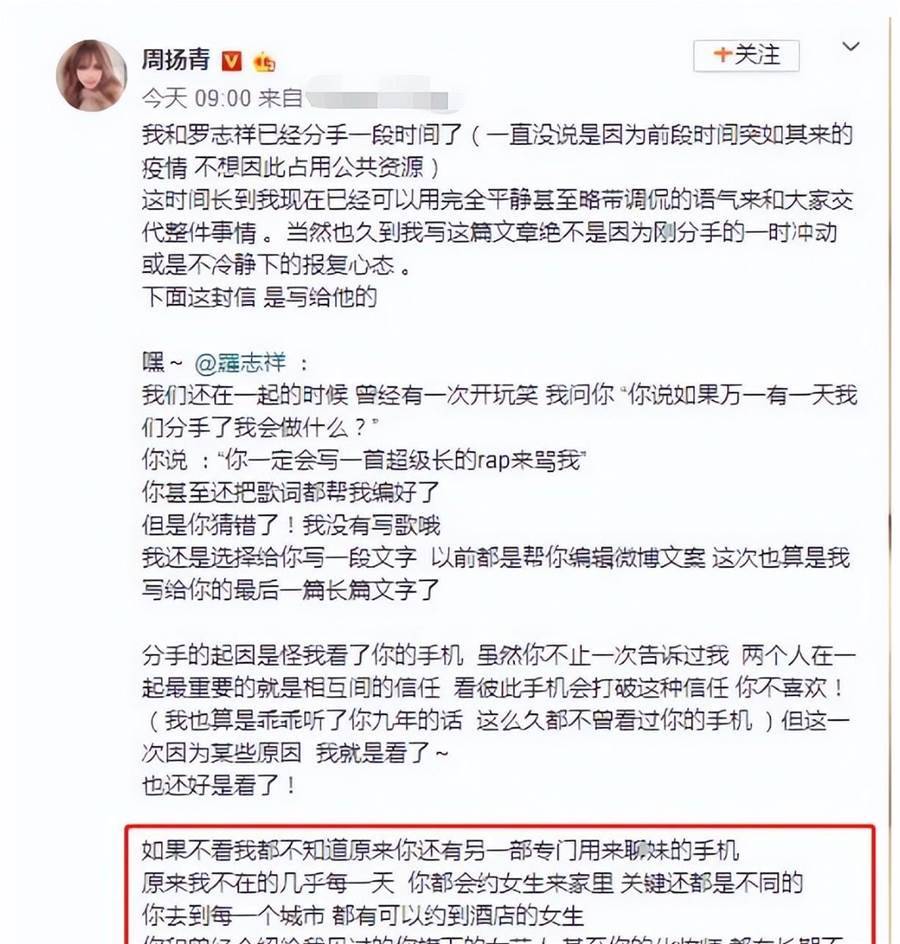Open the poster's round profile avatar

[x=92, y=76]
